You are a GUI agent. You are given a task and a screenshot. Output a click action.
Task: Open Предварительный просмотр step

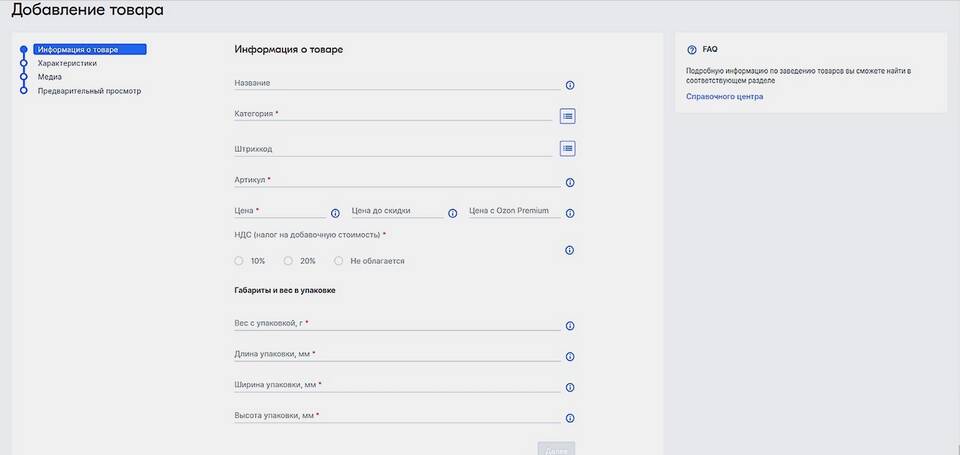click(x=89, y=91)
